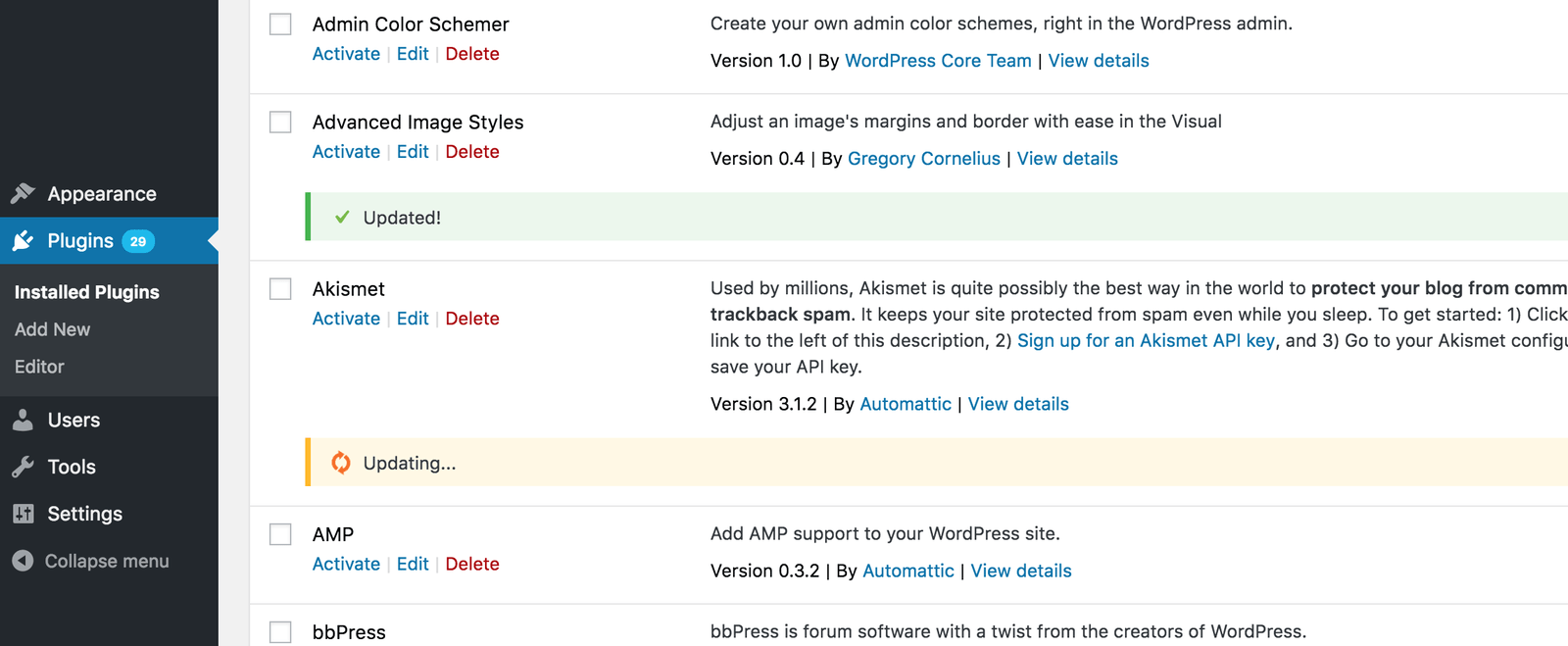Select the bbPress plugin checkbox
Viewport: 1568px width, 646px height.
(x=280, y=631)
